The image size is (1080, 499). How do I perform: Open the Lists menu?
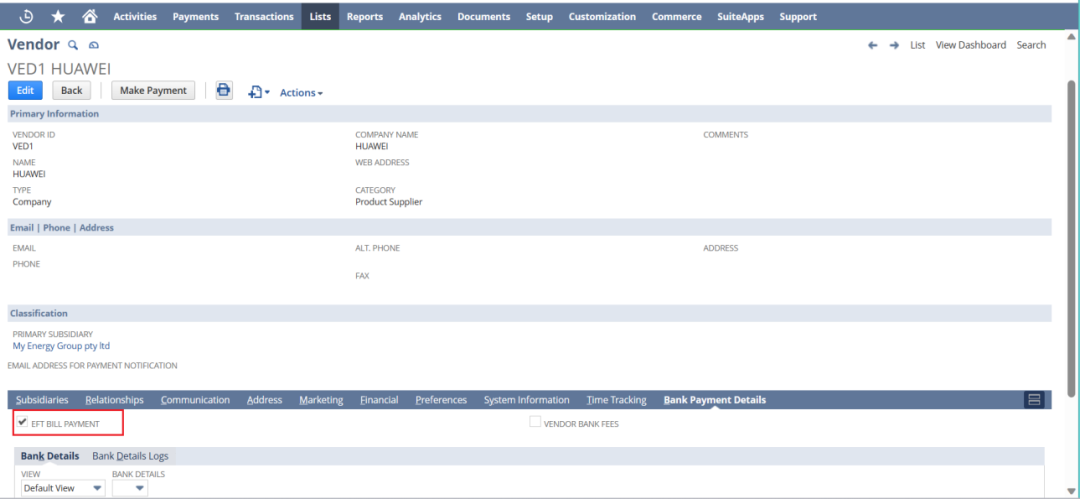click(x=320, y=17)
